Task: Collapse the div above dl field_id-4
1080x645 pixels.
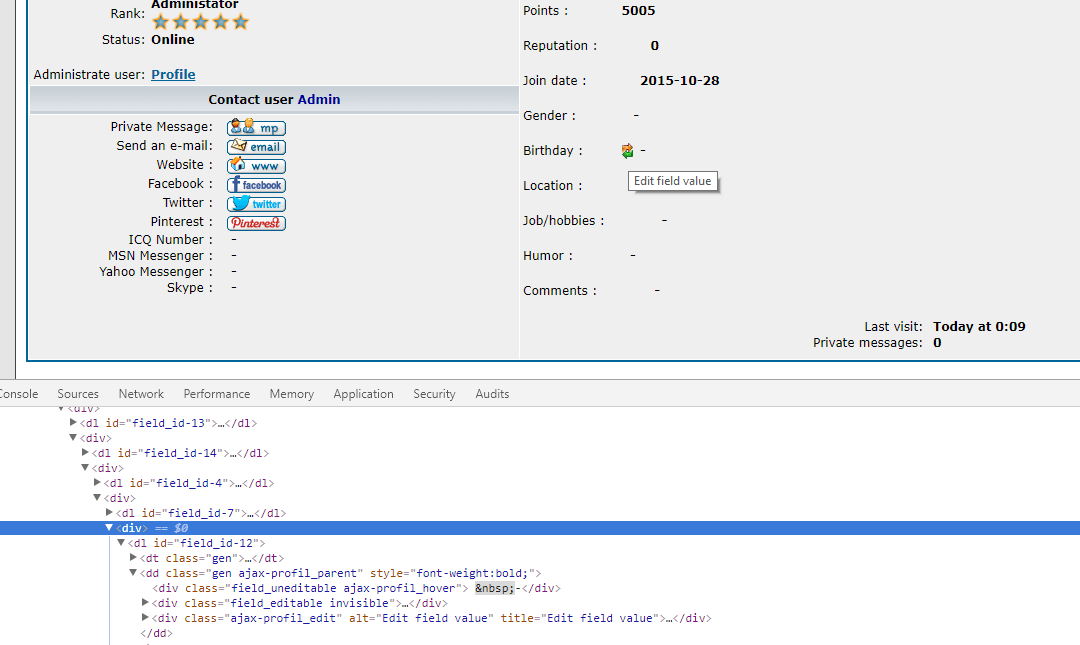Action: click(85, 467)
